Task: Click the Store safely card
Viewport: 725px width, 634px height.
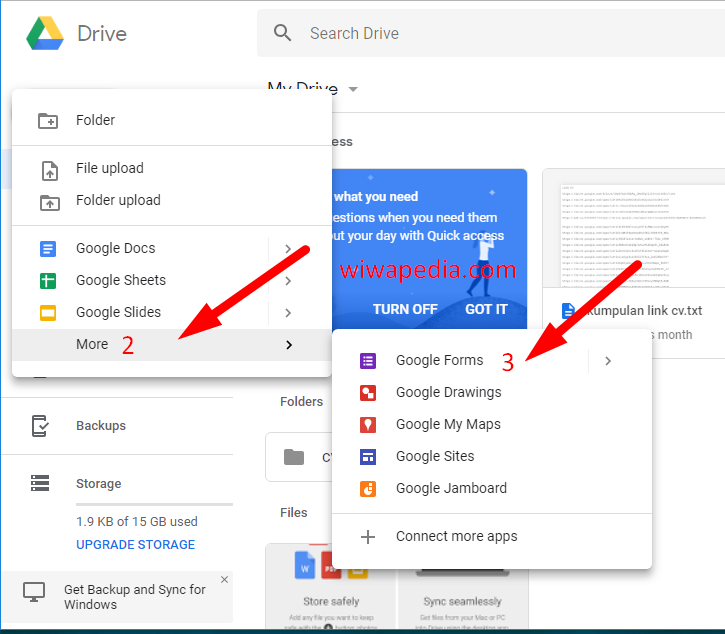Action: click(331, 587)
